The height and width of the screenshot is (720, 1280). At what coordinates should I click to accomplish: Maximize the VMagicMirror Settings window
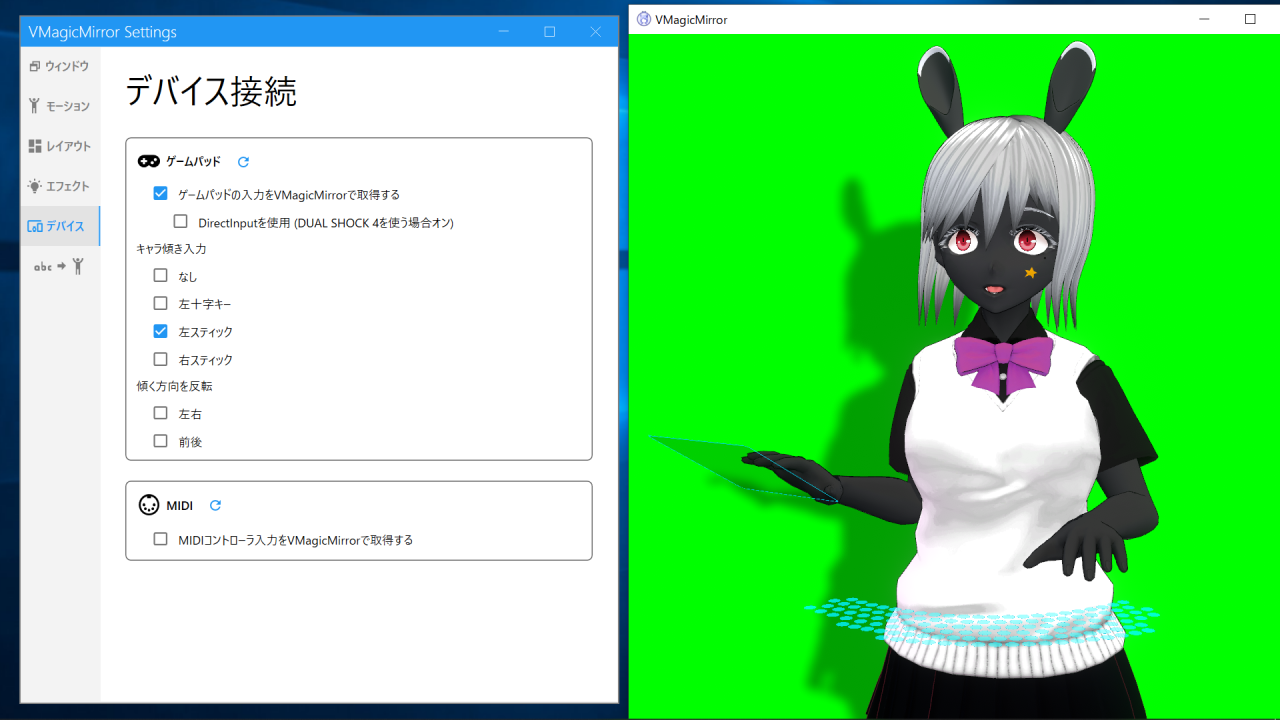pyautogui.click(x=550, y=32)
